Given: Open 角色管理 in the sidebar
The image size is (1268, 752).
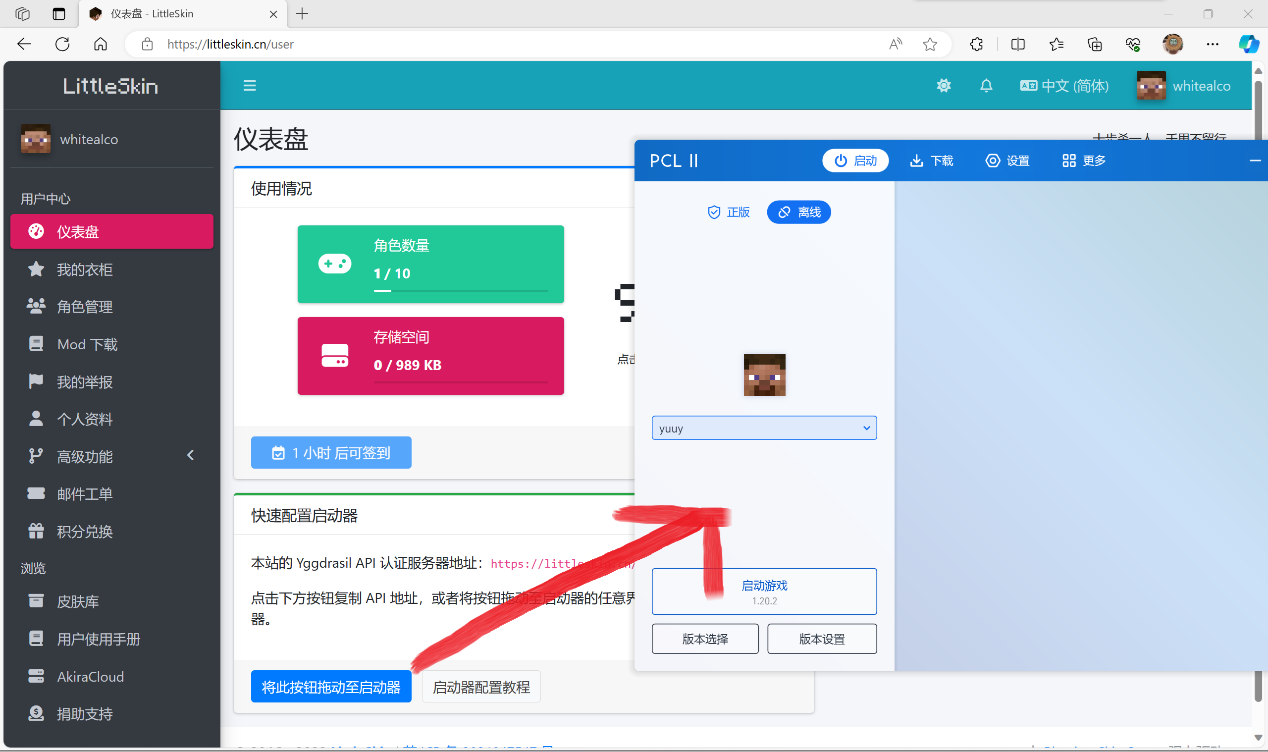Looking at the screenshot, I should 112,307.
